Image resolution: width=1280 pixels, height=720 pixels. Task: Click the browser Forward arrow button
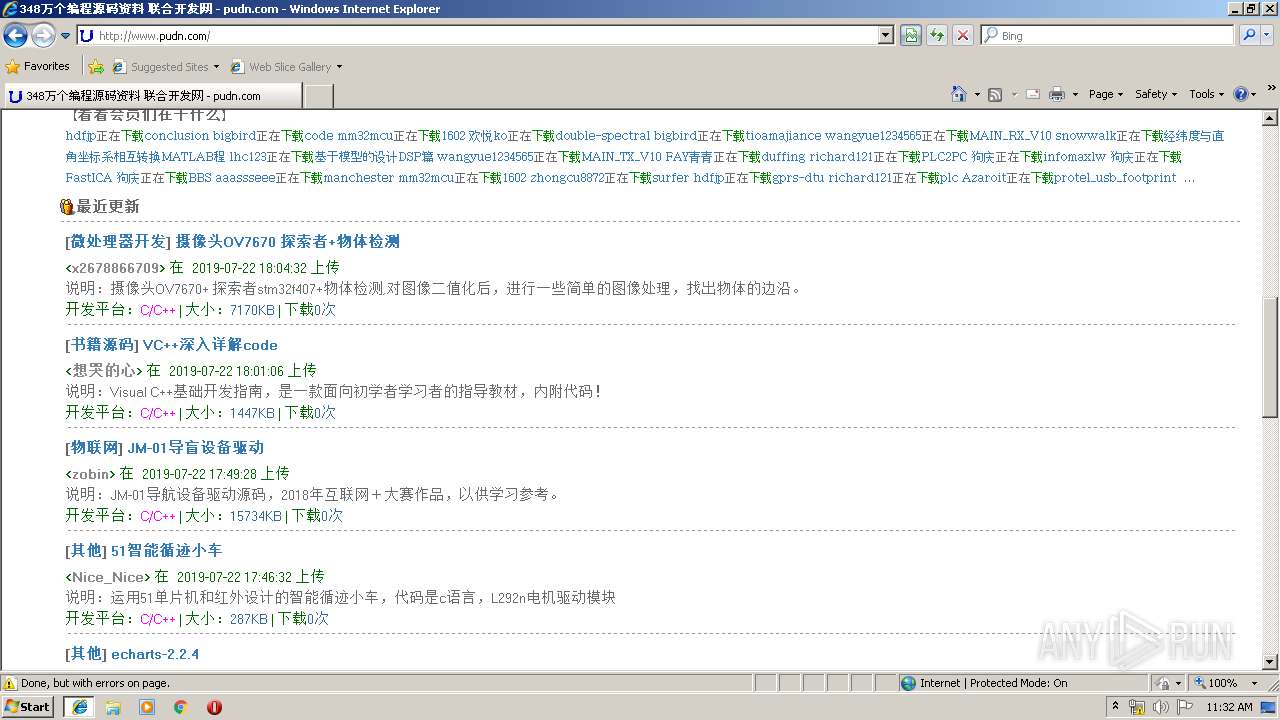point(43,36)
